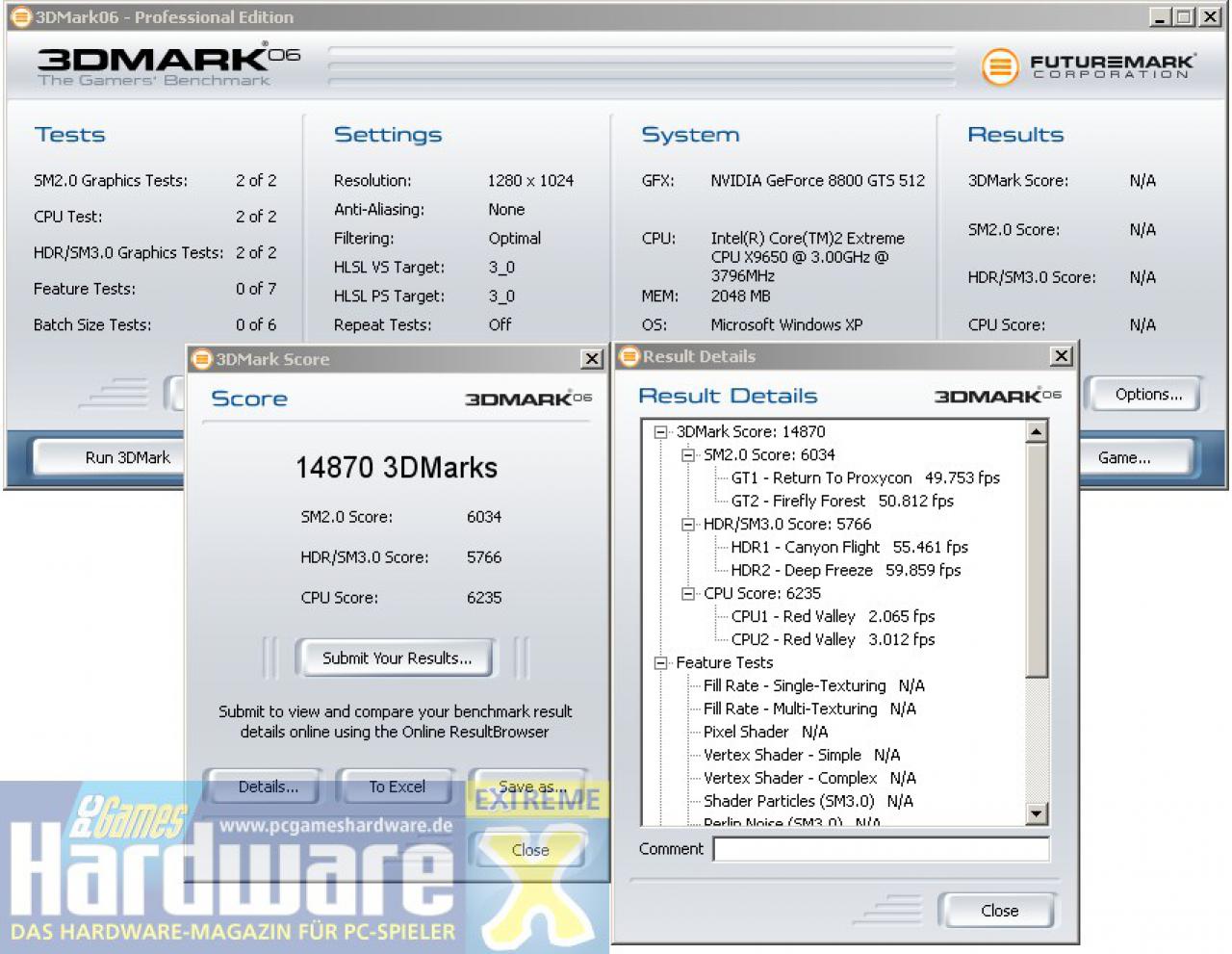
Task: Click the Results section heading
Action: coord(1015,135)
